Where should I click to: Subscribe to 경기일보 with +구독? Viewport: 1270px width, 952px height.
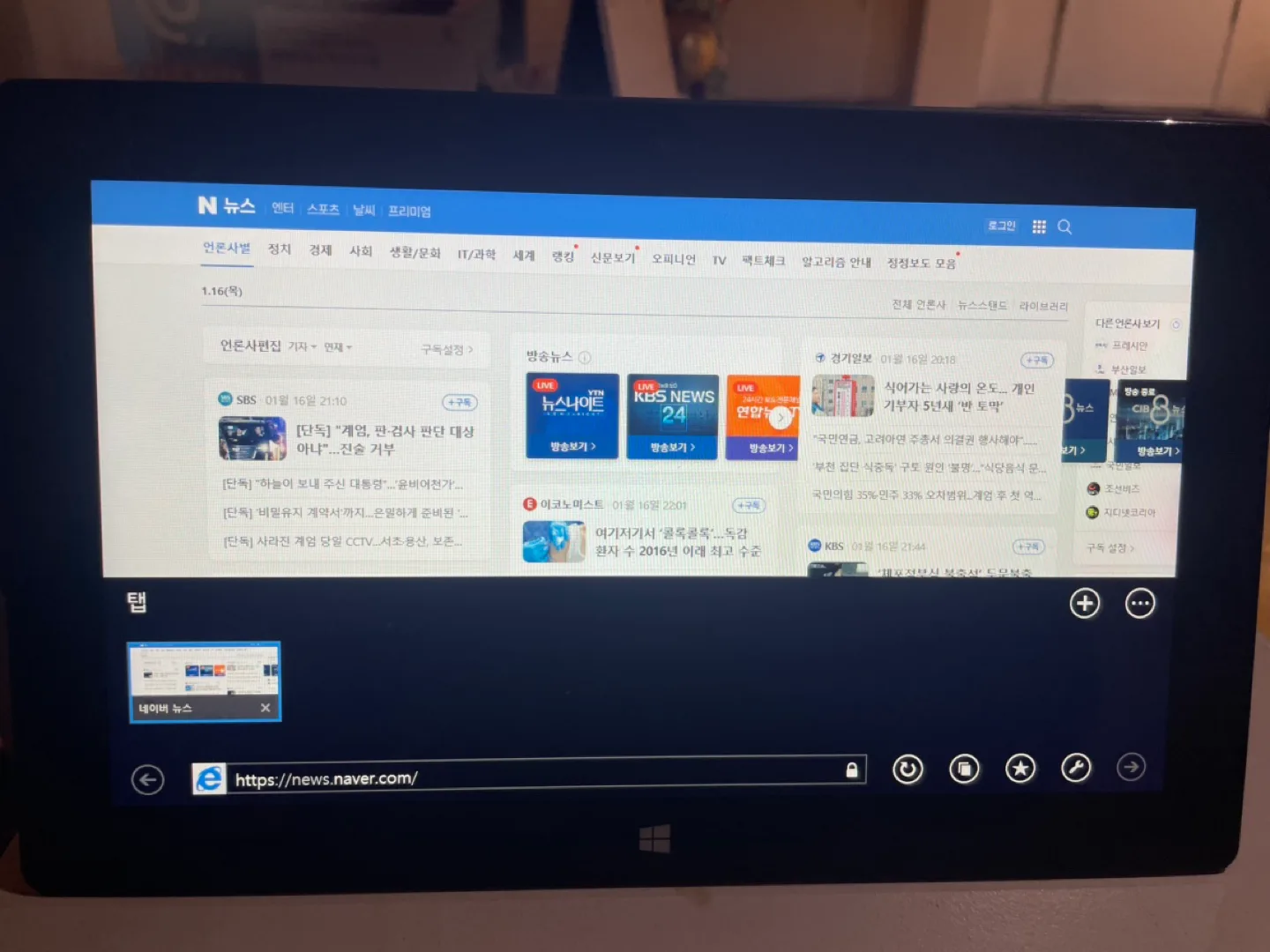click(x=1037, y=360)
